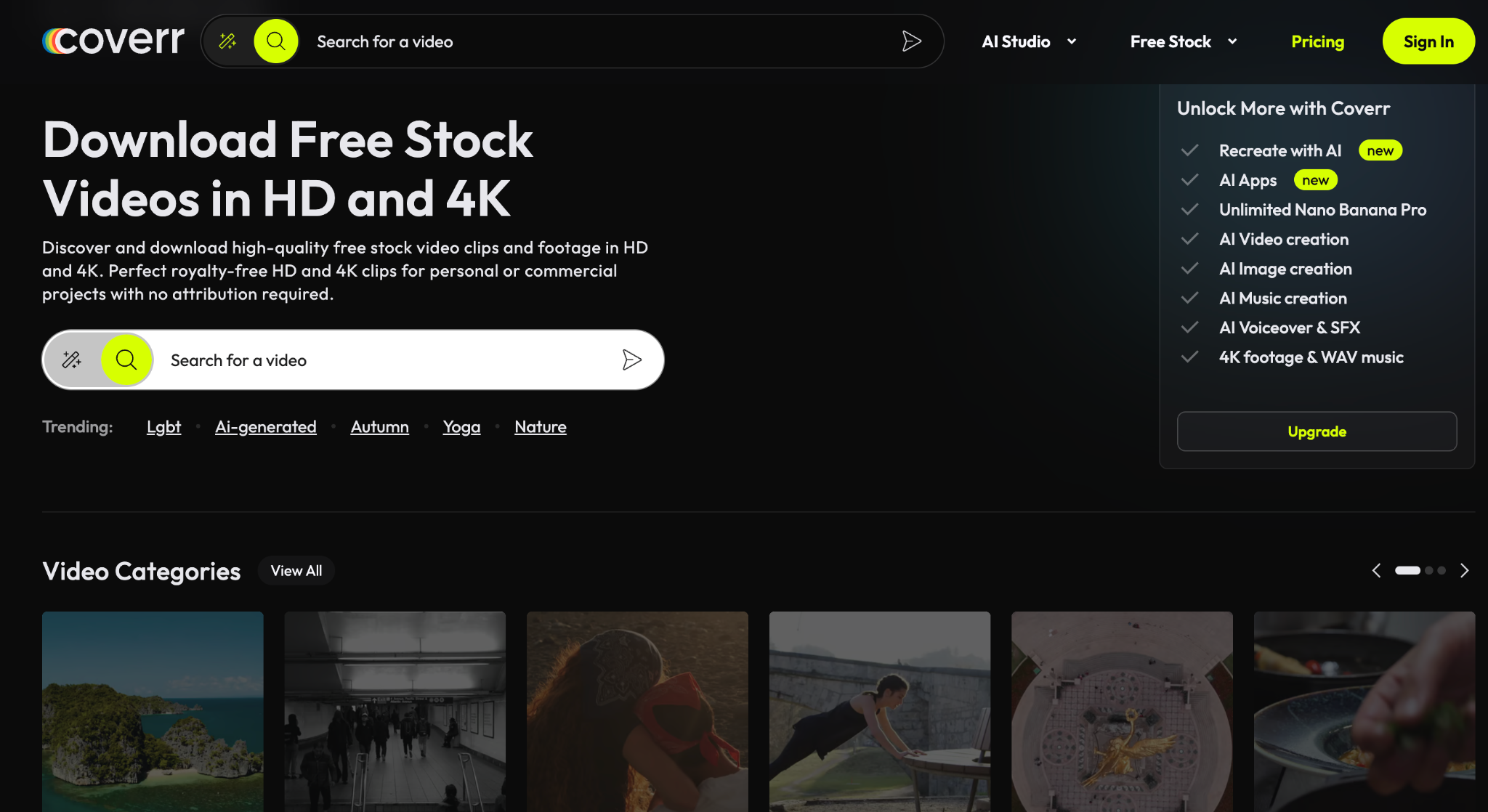Submit hero search with the send arrow icon

[x=631, y=360]
